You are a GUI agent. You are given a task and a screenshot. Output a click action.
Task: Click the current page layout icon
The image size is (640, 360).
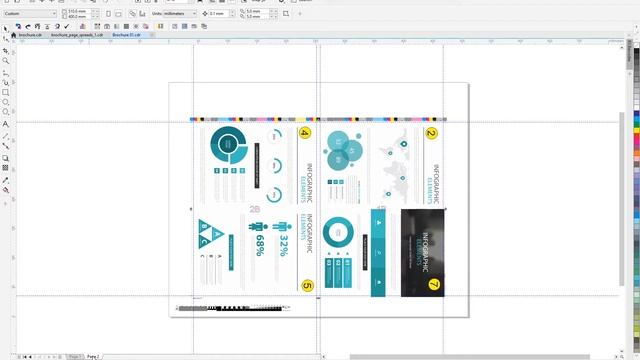142,14
